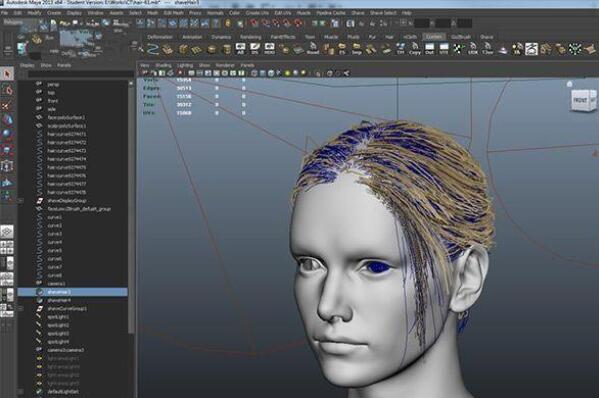599x398 pixels.
Task: Click the white framed shelf icon
Action: click(x=531, y=49)
